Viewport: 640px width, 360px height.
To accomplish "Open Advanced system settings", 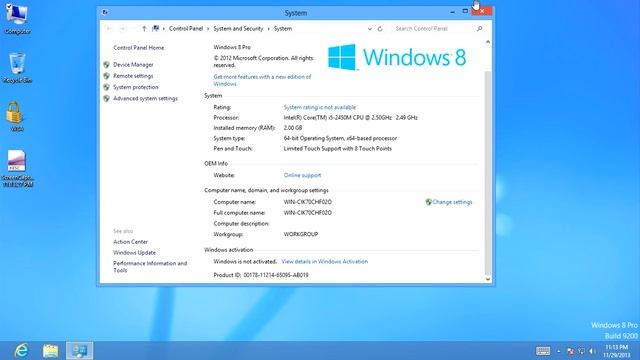I will click(145, 98).
